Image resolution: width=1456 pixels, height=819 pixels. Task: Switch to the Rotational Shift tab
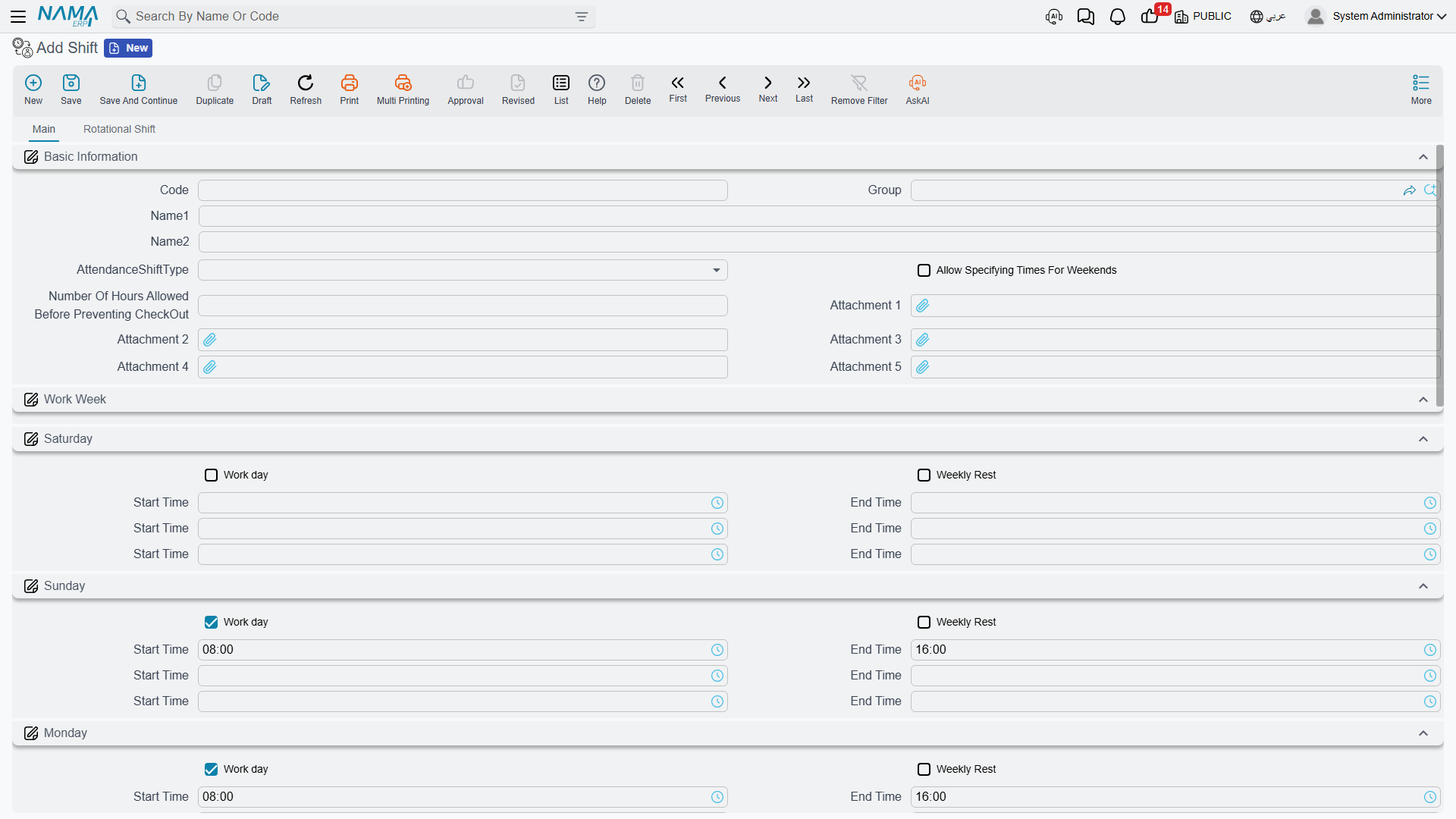coord(119,129)
